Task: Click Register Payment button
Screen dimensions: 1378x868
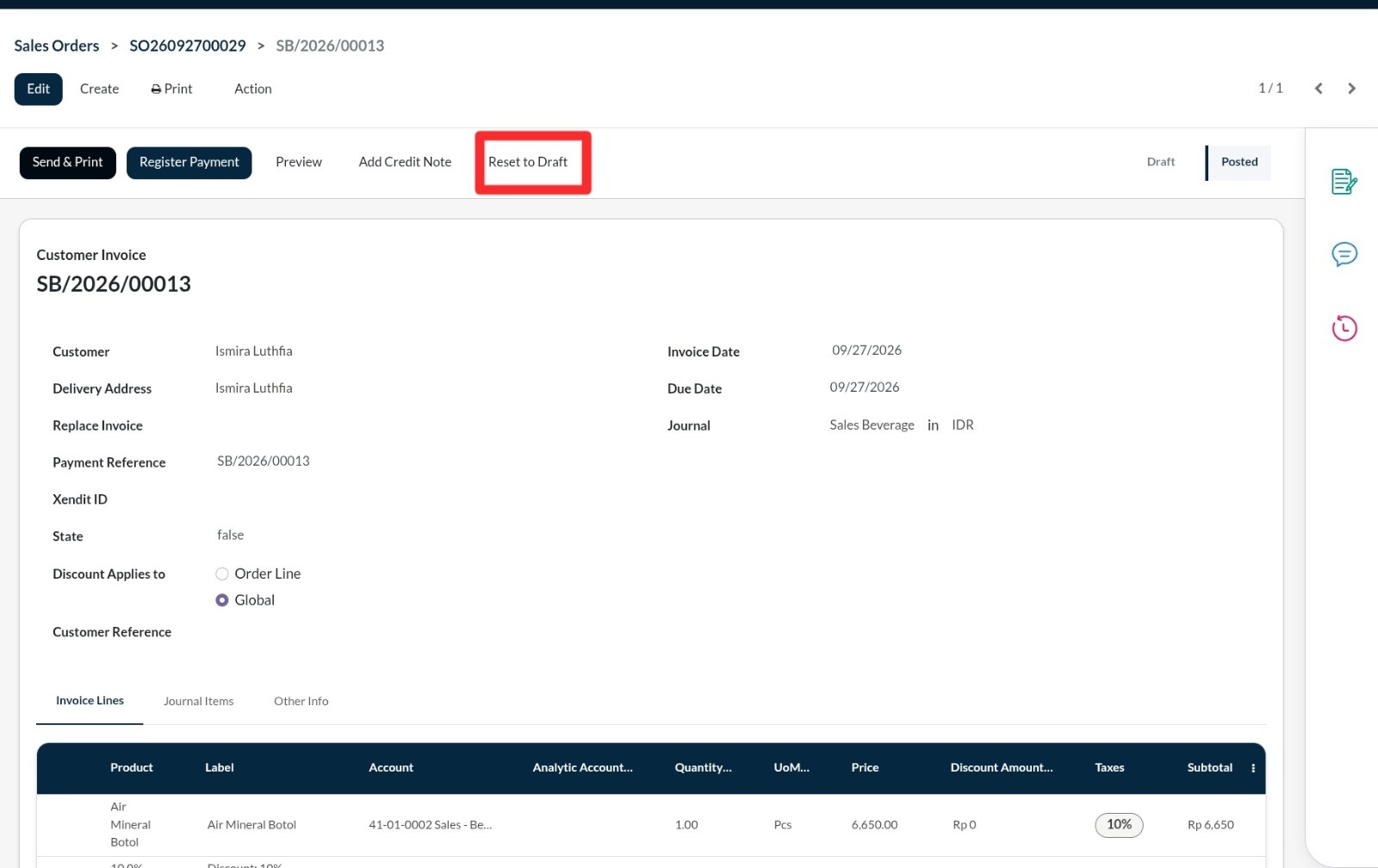Action: point(189,162)
